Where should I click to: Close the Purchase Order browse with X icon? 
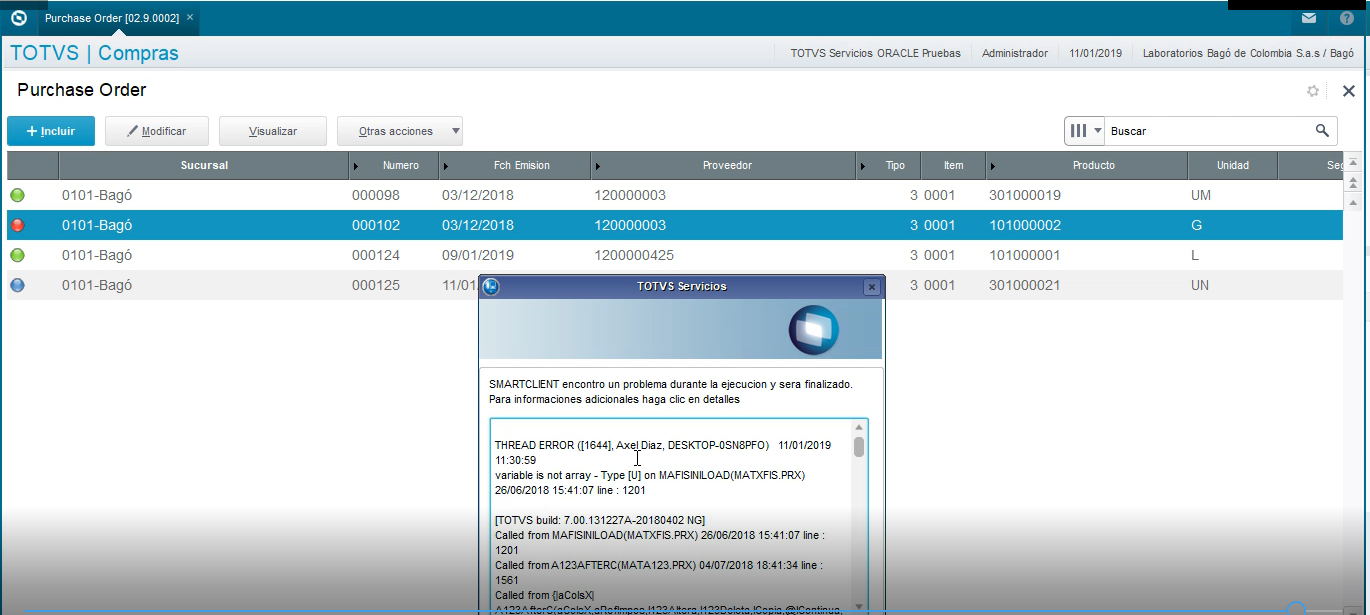tap(1348, 91)
